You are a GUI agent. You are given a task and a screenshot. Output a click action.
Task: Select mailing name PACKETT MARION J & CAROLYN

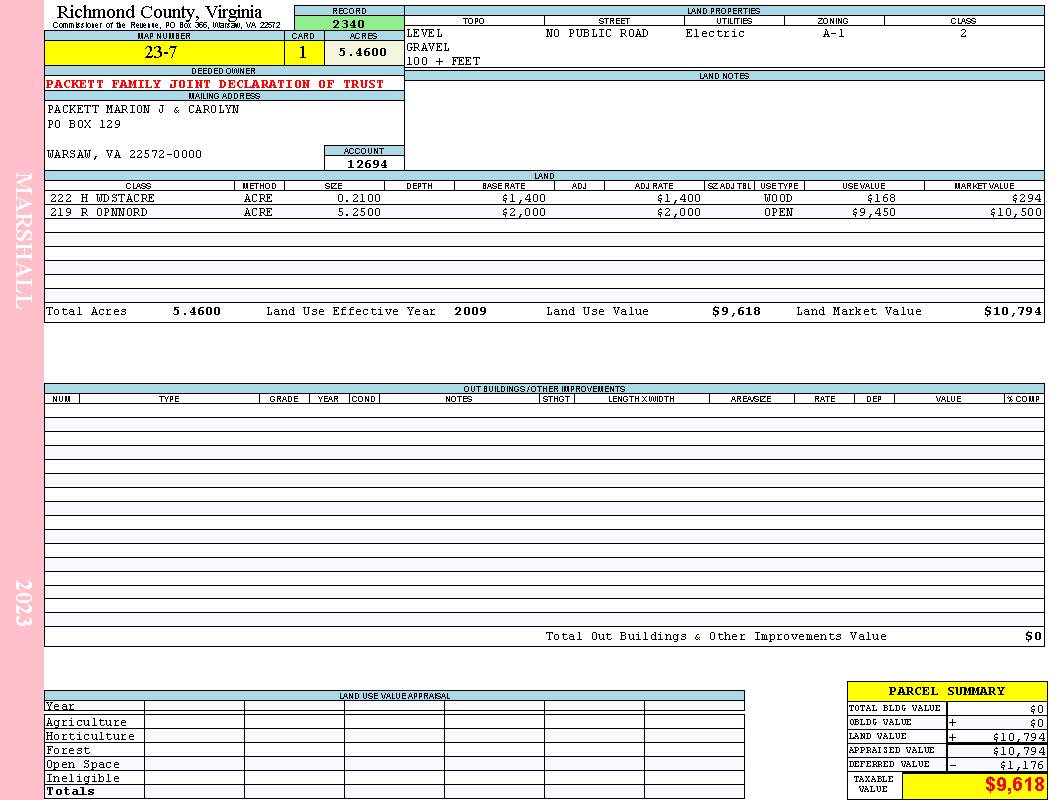click(x=143, y=109)
